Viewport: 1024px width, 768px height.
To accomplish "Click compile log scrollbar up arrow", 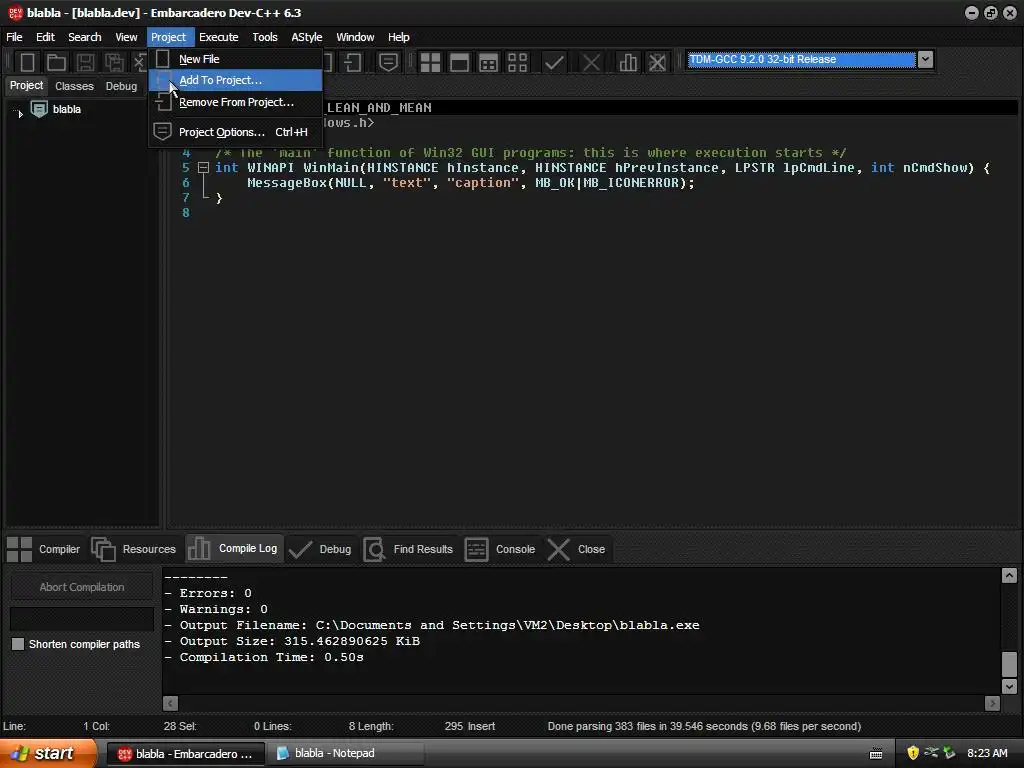I will click(1009, 575).
